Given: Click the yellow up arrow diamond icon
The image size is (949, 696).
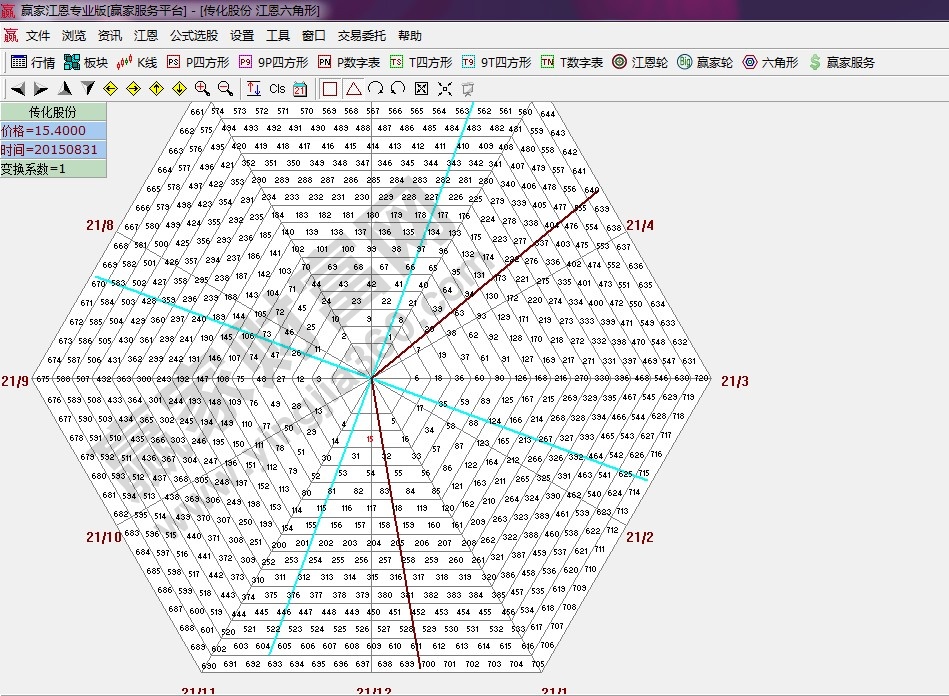Looking at the screenshot, I should [156, 89].
